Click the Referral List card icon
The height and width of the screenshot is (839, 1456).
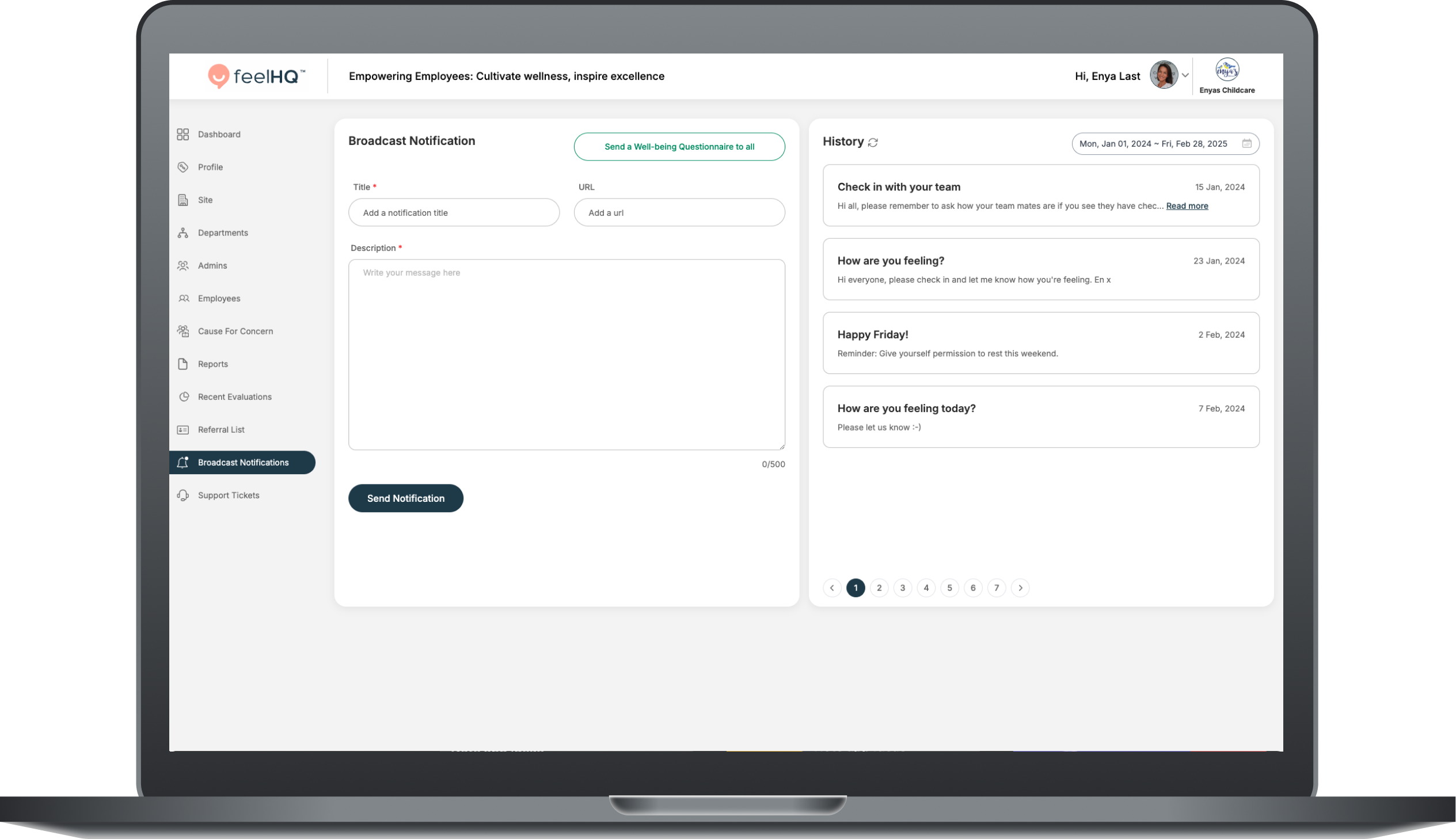click(x=183, y=430)
